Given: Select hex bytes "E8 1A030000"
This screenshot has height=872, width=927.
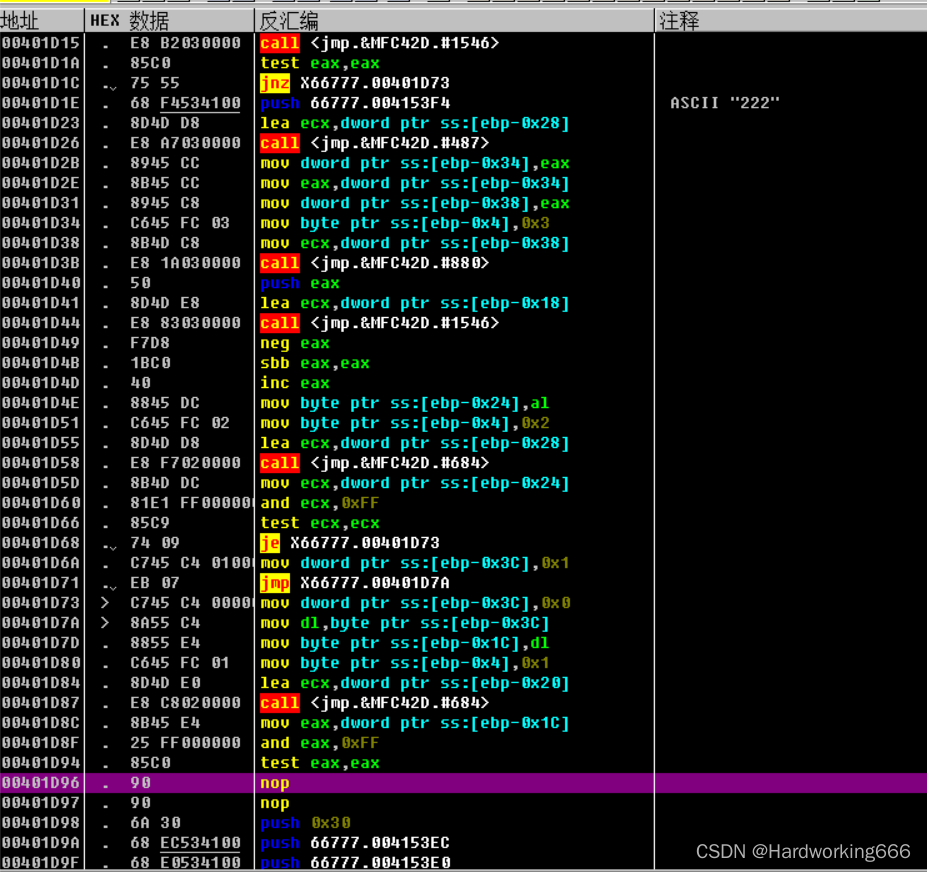Looking at the screenshot, I should click(185, 263).
